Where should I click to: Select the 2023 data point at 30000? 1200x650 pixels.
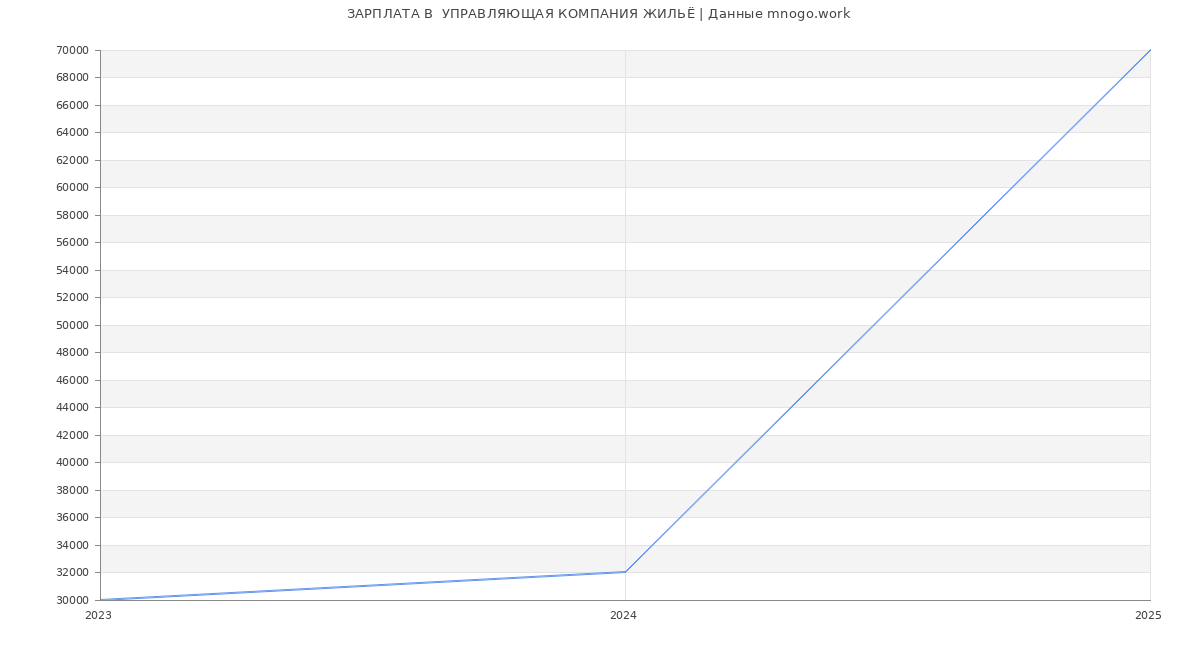pyautogui.click(x=101, y=600)
